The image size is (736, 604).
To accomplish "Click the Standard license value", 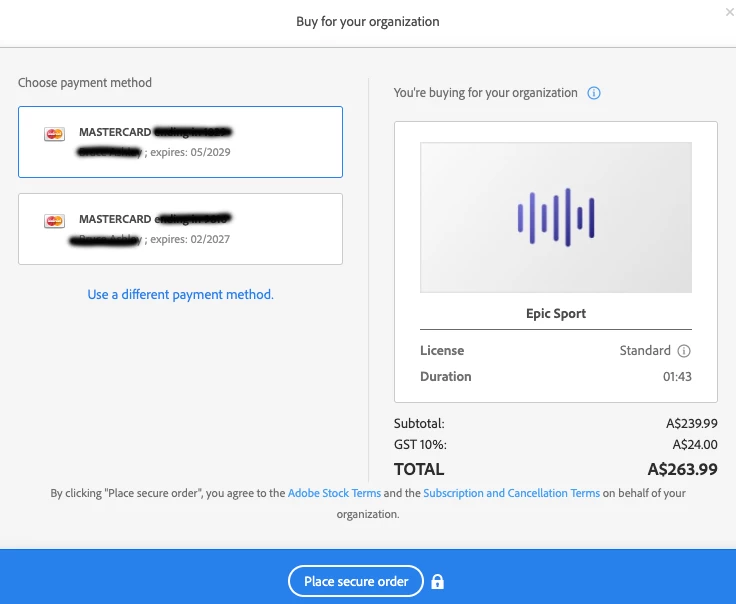I will coord(645,351).
